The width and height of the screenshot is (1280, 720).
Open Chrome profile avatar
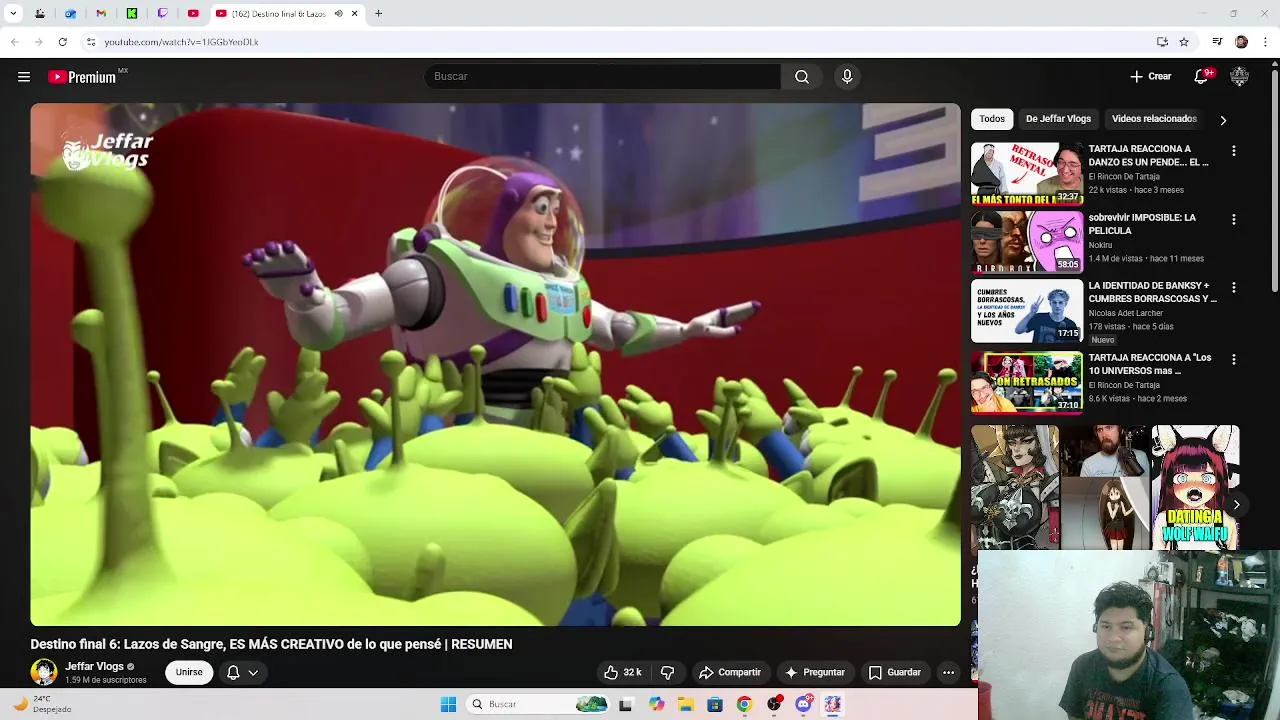click(x=1241, y=42)
